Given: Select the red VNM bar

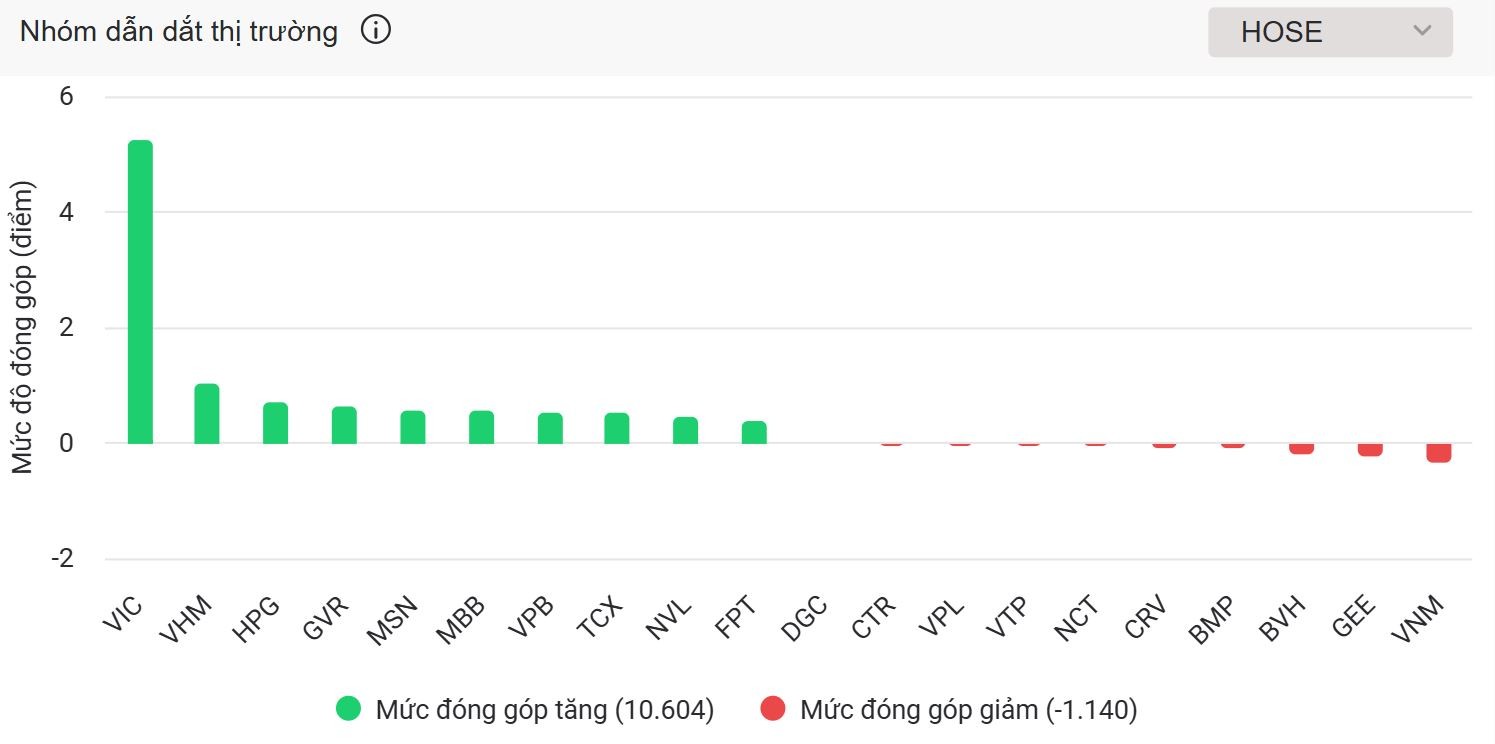Looking at the screenshot, I should click(1438, 452).
